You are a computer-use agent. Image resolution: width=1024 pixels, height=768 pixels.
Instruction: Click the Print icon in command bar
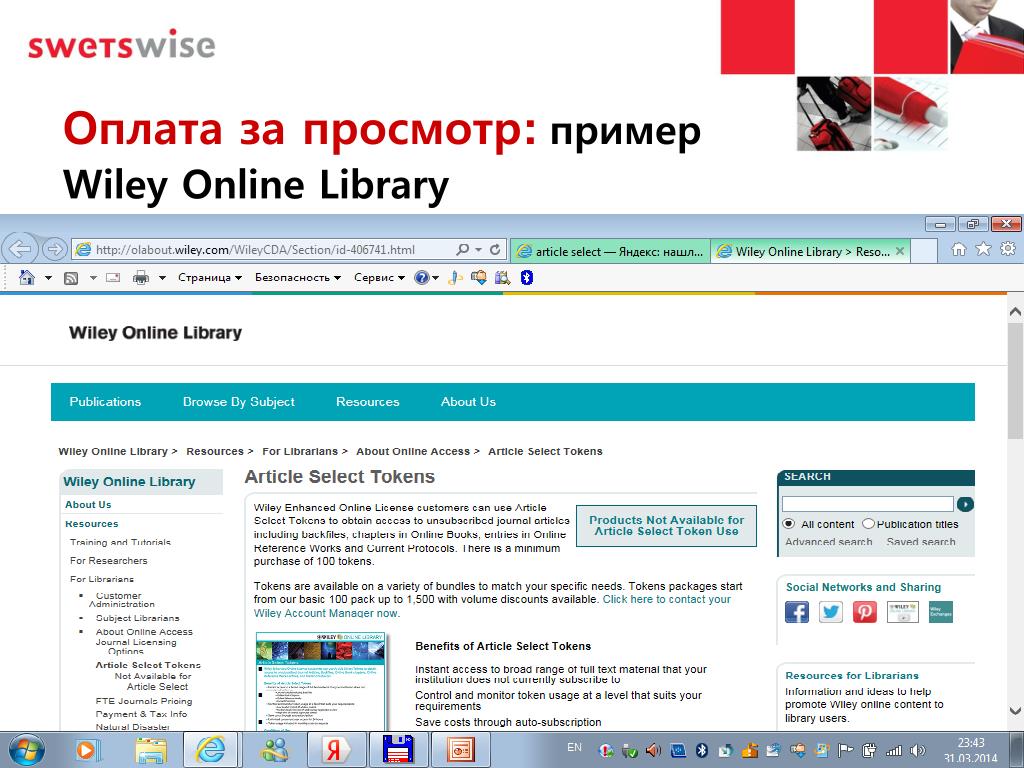tap(140, 278)
